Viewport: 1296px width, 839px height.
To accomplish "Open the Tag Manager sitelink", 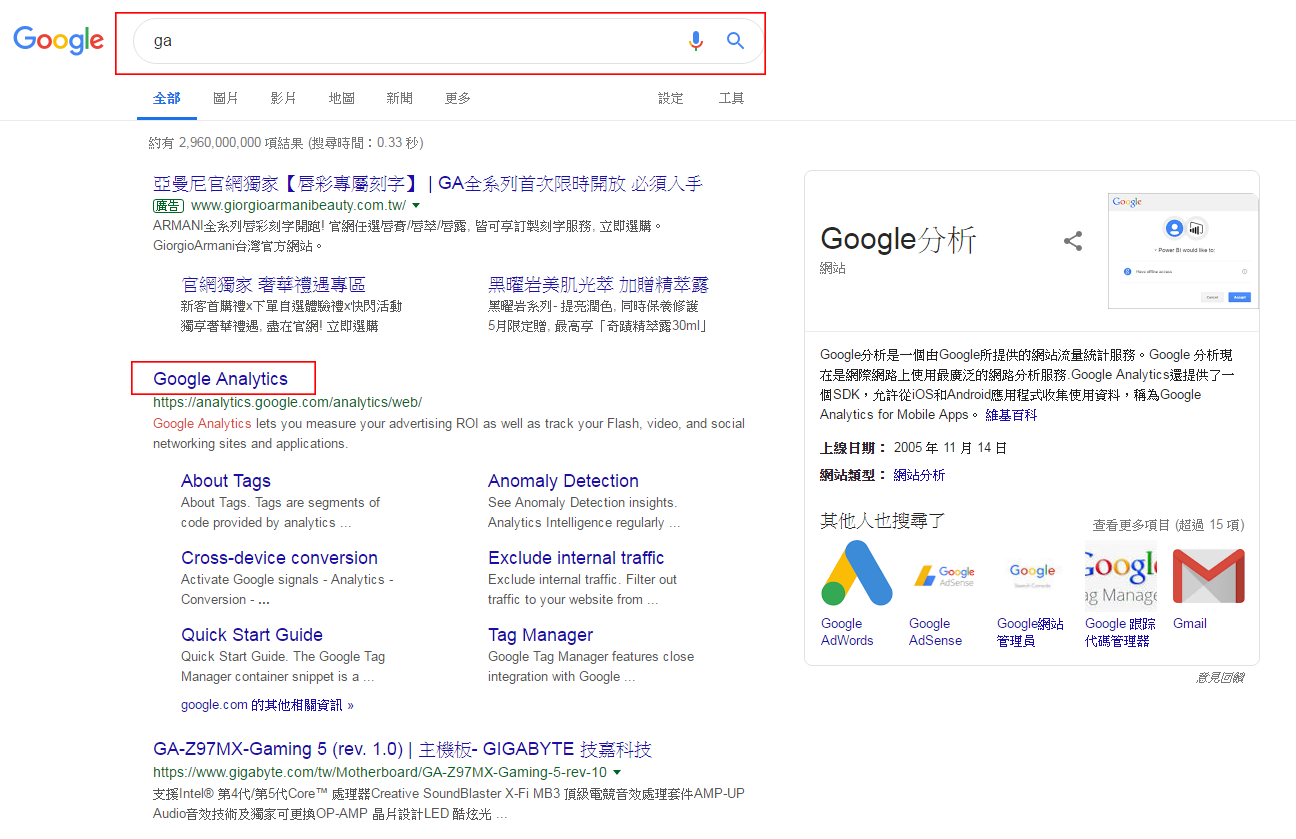I will 540,635.
